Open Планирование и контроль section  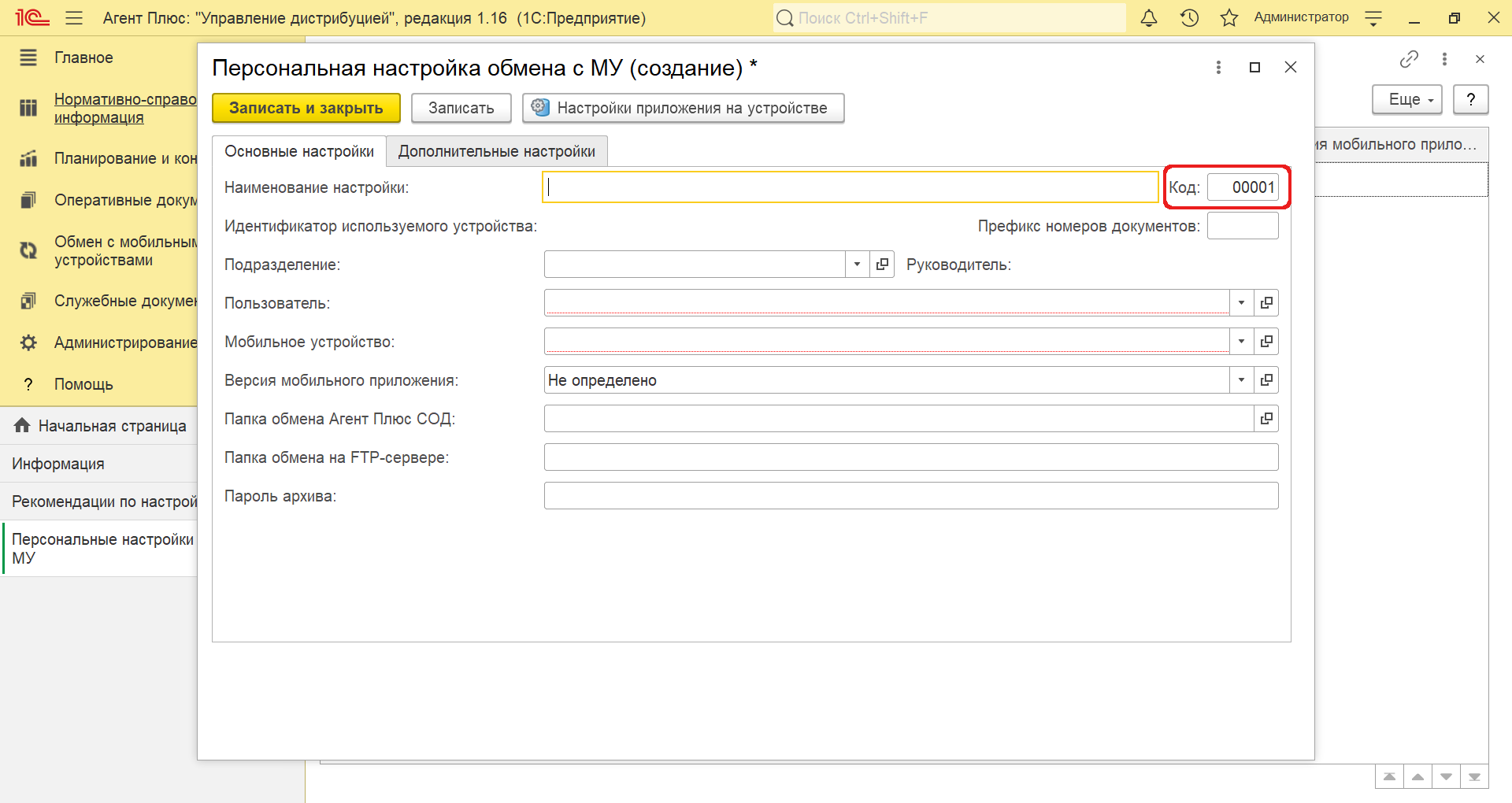[x=125, y=158]
